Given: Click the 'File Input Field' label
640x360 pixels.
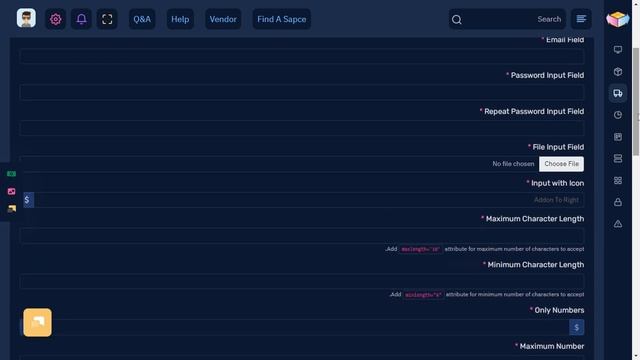Looking at the screenshot, I should pos(558,147).
